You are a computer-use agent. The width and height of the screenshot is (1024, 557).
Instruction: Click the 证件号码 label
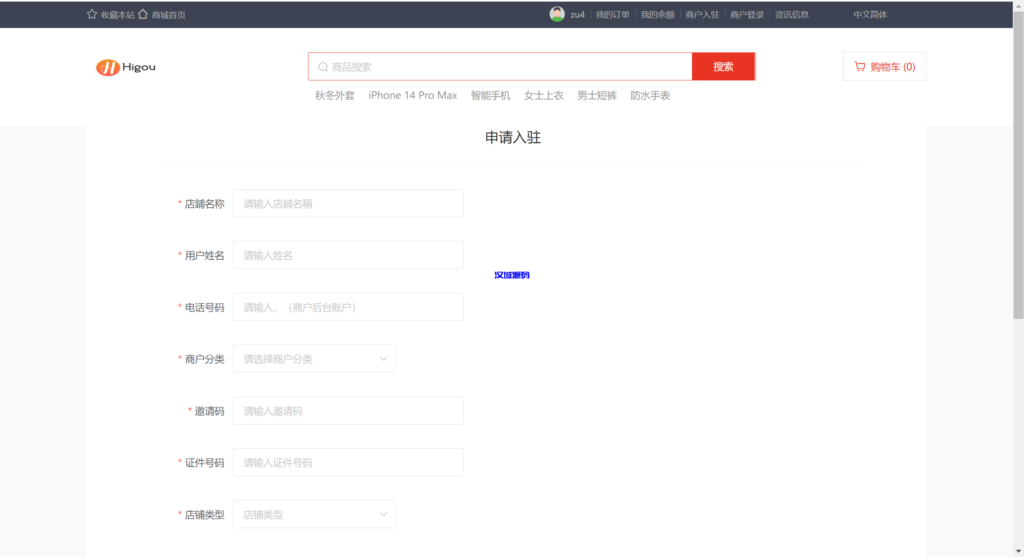pyautogui.click(x=204, y=463)
